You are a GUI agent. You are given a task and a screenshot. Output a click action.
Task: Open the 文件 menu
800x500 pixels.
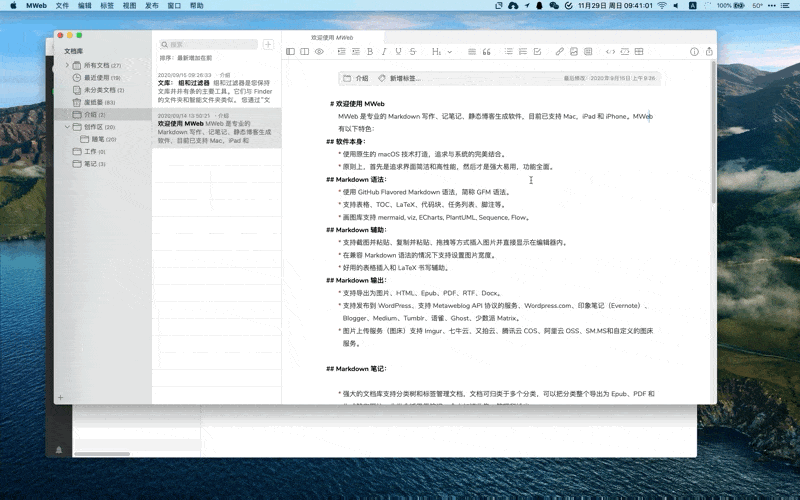click(x=62, y=6)
